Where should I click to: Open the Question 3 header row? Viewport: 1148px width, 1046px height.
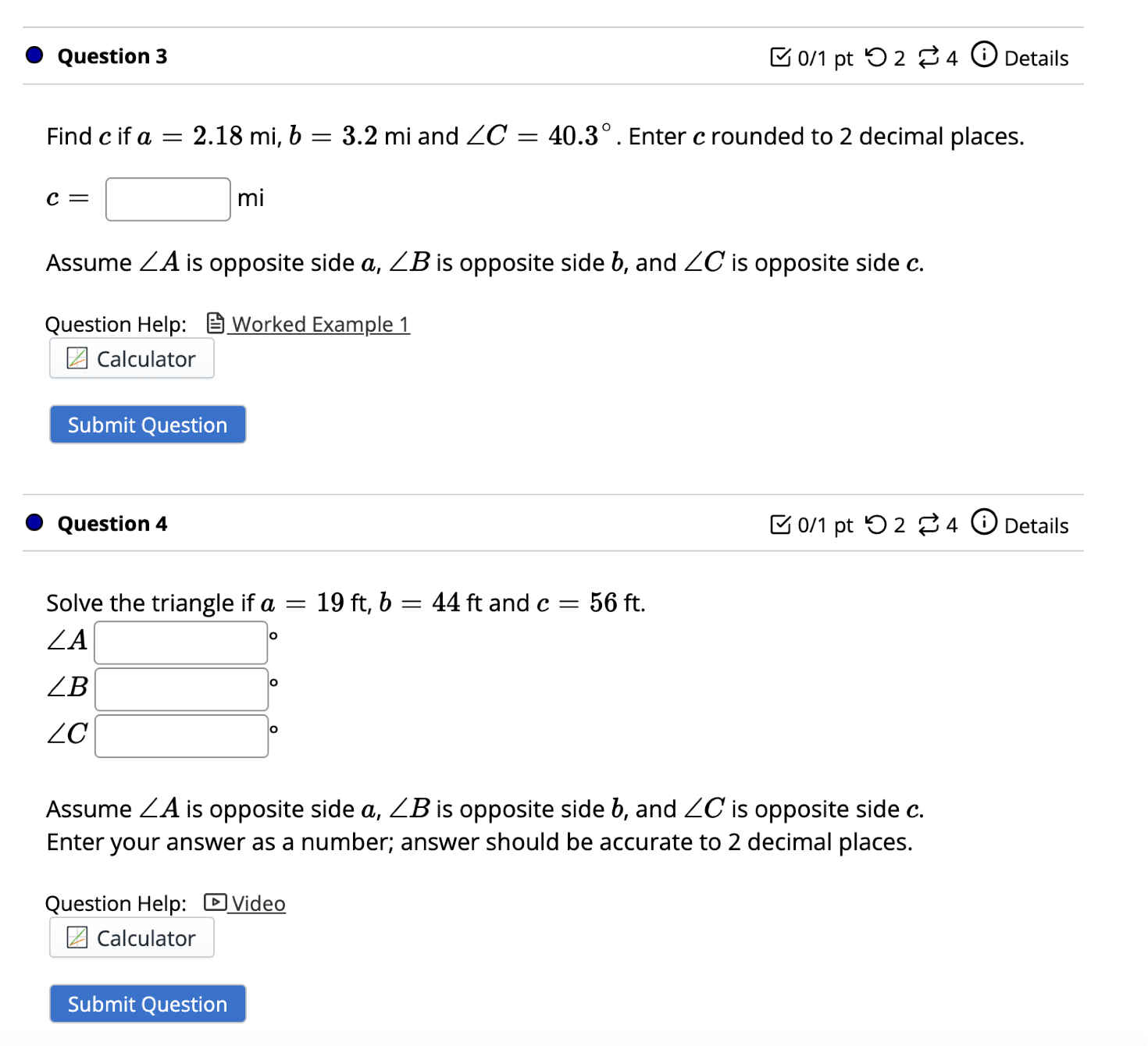(112, 55)
